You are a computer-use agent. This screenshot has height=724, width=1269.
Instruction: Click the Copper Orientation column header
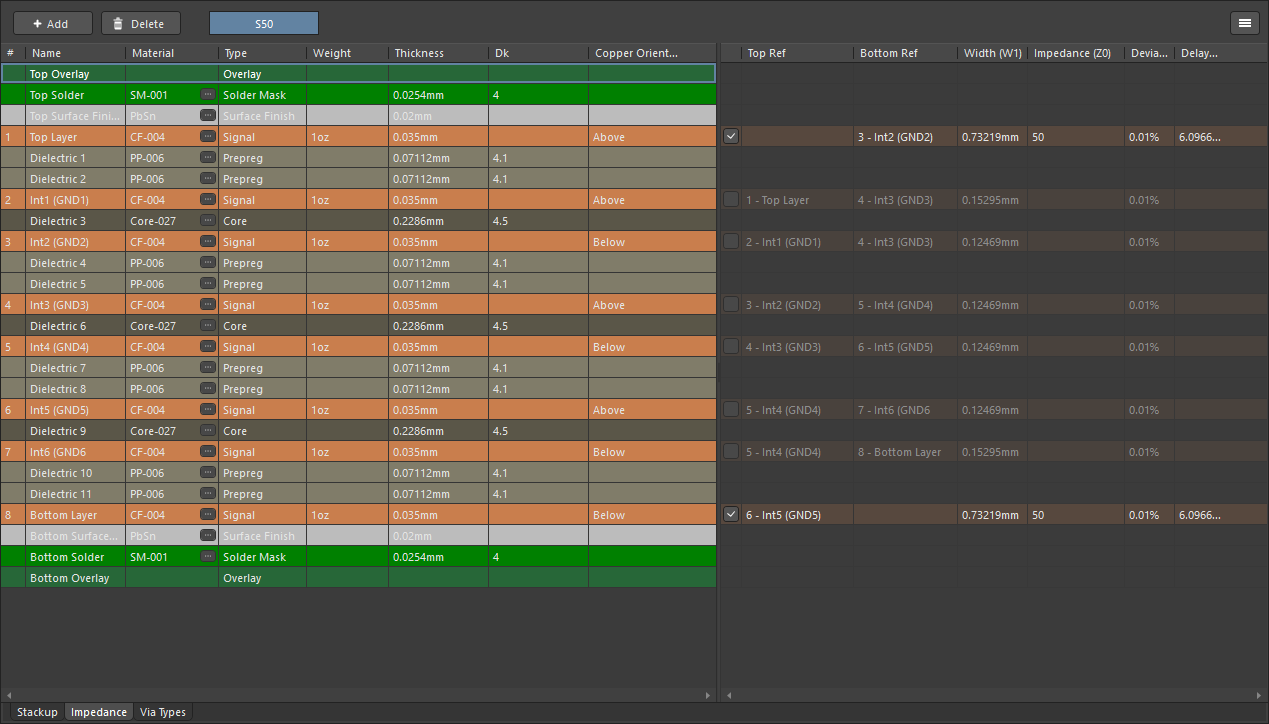coord(652,53)
